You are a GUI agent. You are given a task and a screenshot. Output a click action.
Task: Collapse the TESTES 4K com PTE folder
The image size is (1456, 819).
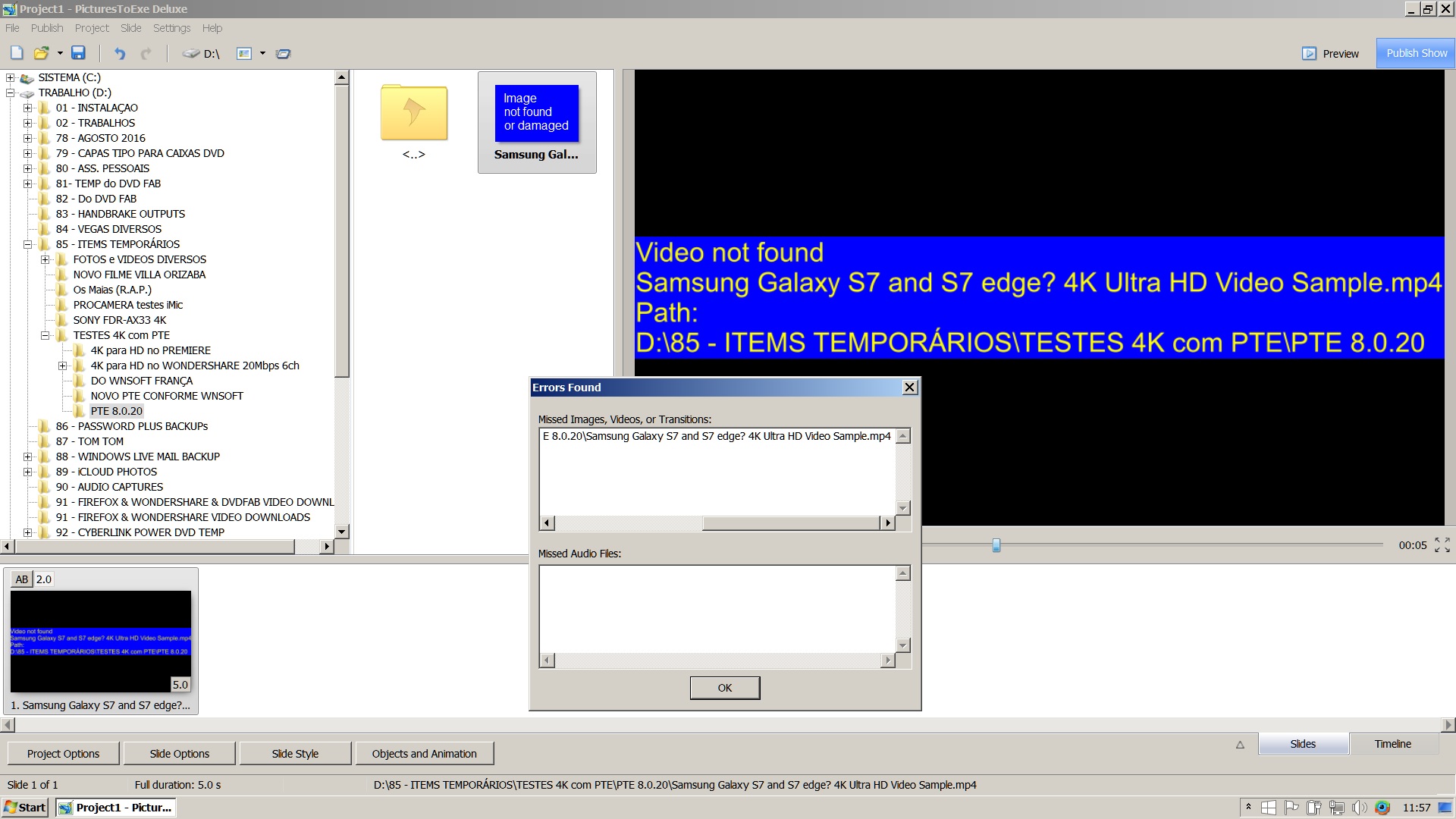point(45,335)
